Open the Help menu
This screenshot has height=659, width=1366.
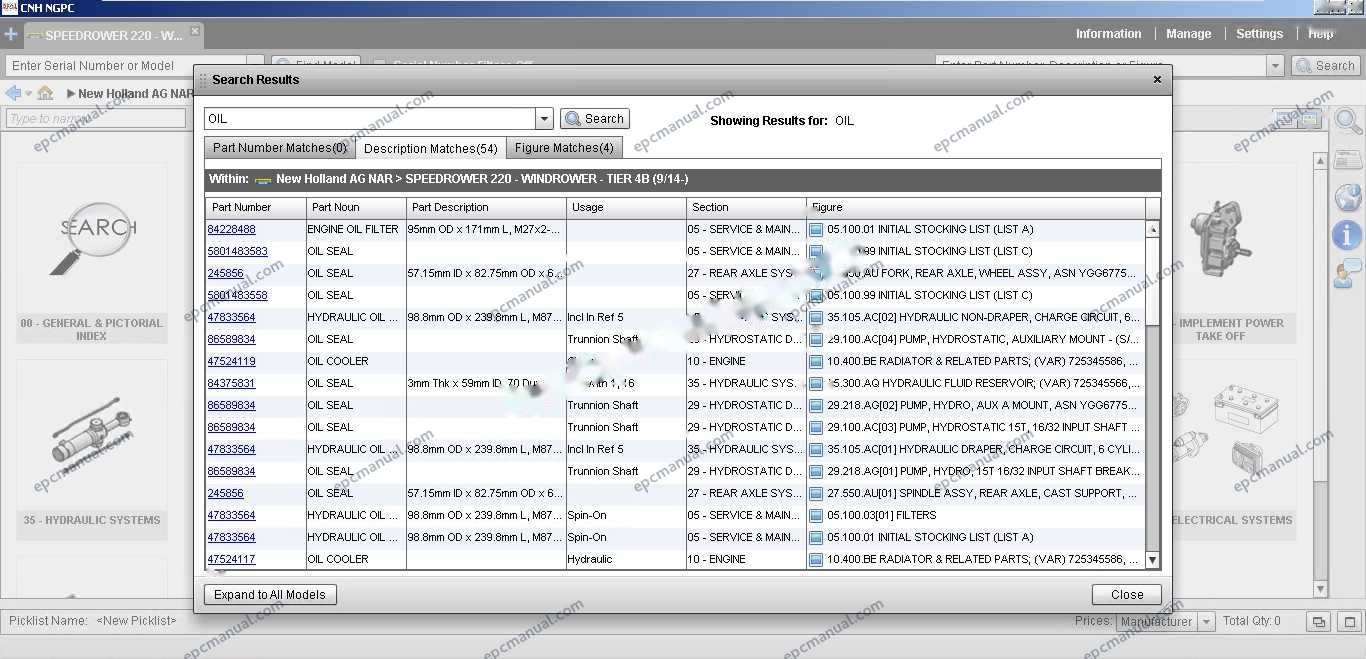coord(1321,34)
